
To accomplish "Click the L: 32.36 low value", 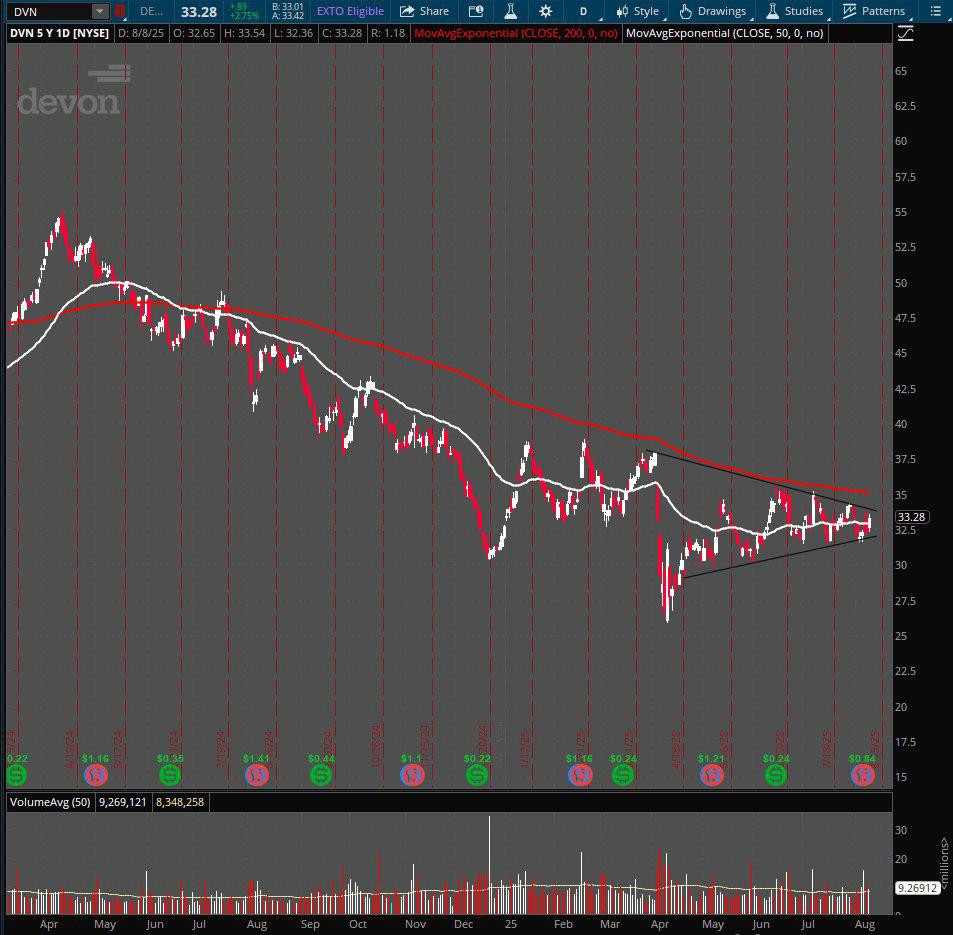I will (x=293, y=33).
